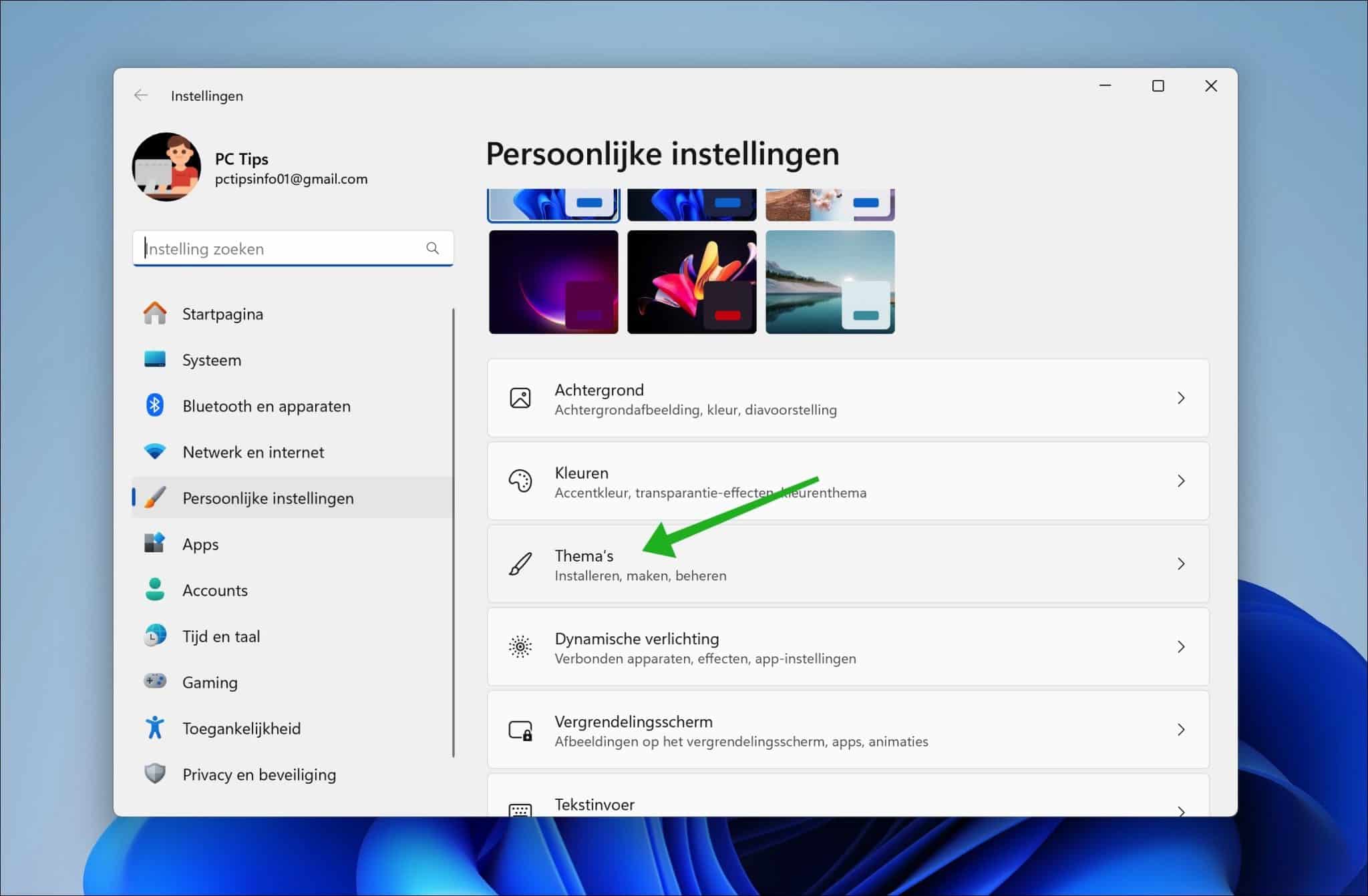The image size is (1368, 896).
Task: Expand the Dynamische verlichting chevron
Action: coord(1181,646)
